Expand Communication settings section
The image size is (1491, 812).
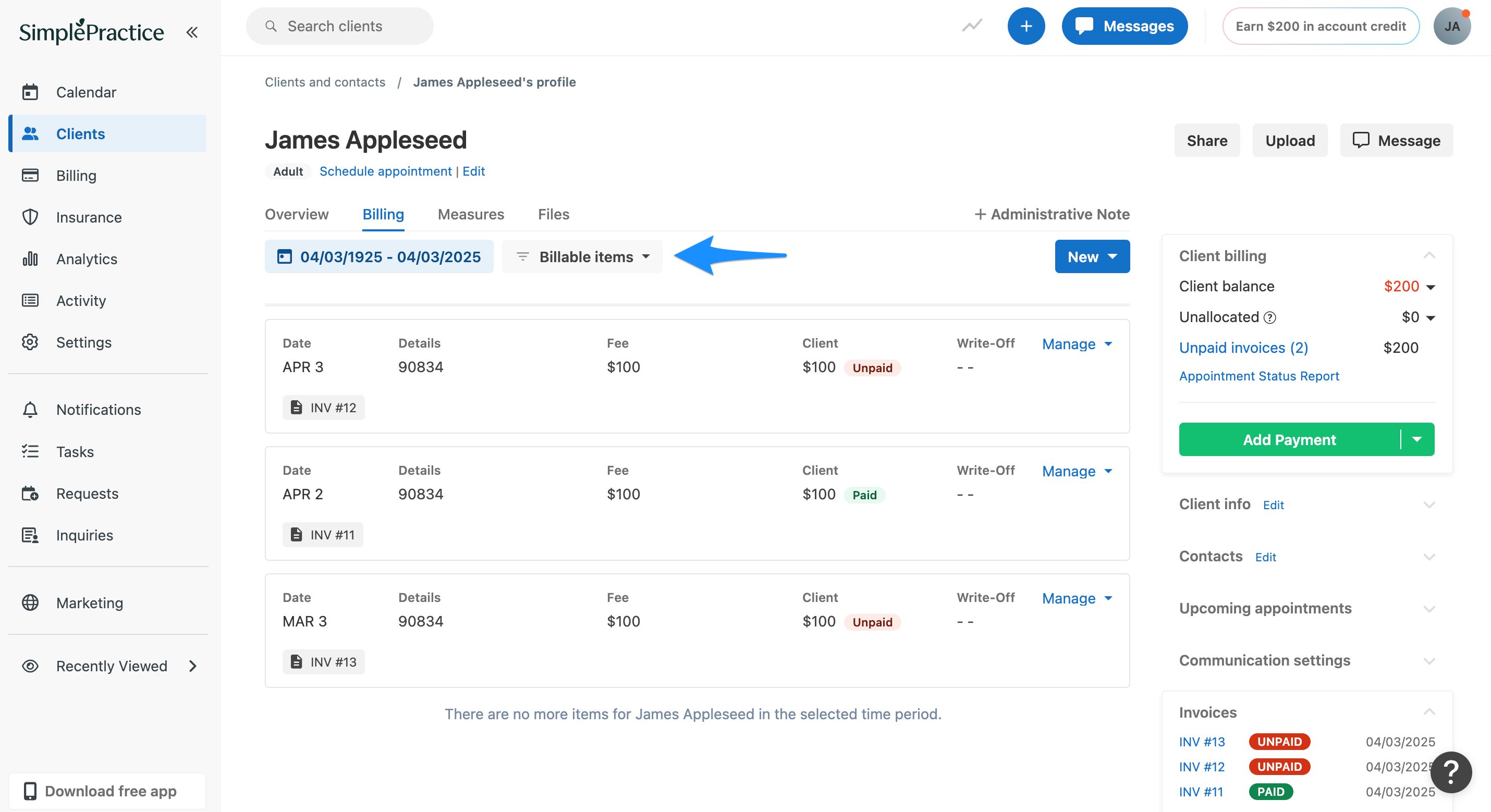1429,661
